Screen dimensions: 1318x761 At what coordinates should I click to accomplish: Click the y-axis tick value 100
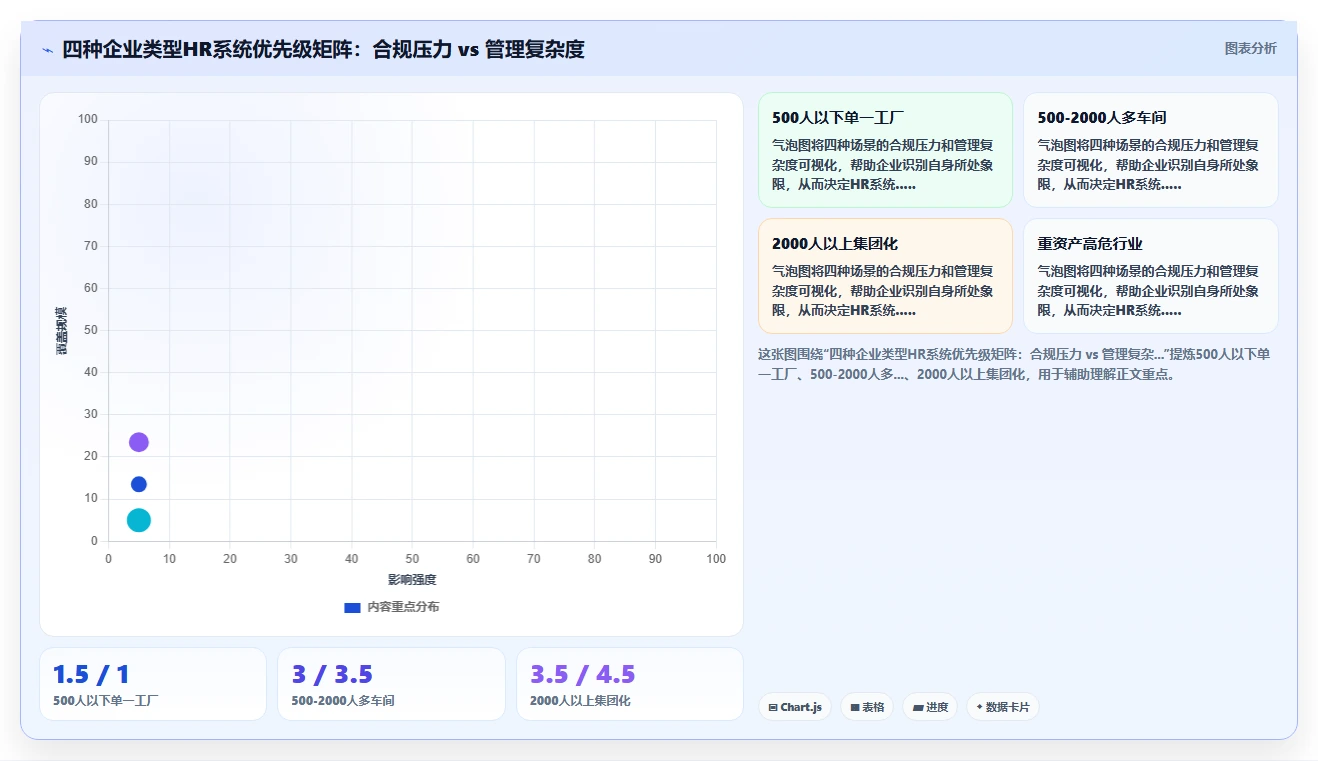pos(88,119)
